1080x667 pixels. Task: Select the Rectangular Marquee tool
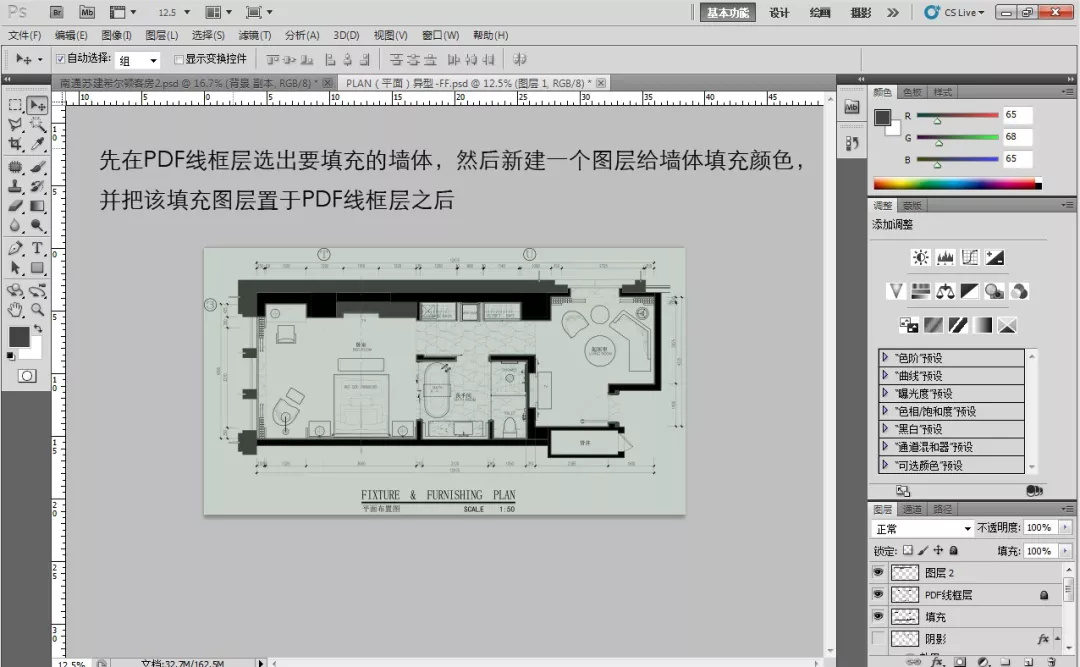pos(15,105)
